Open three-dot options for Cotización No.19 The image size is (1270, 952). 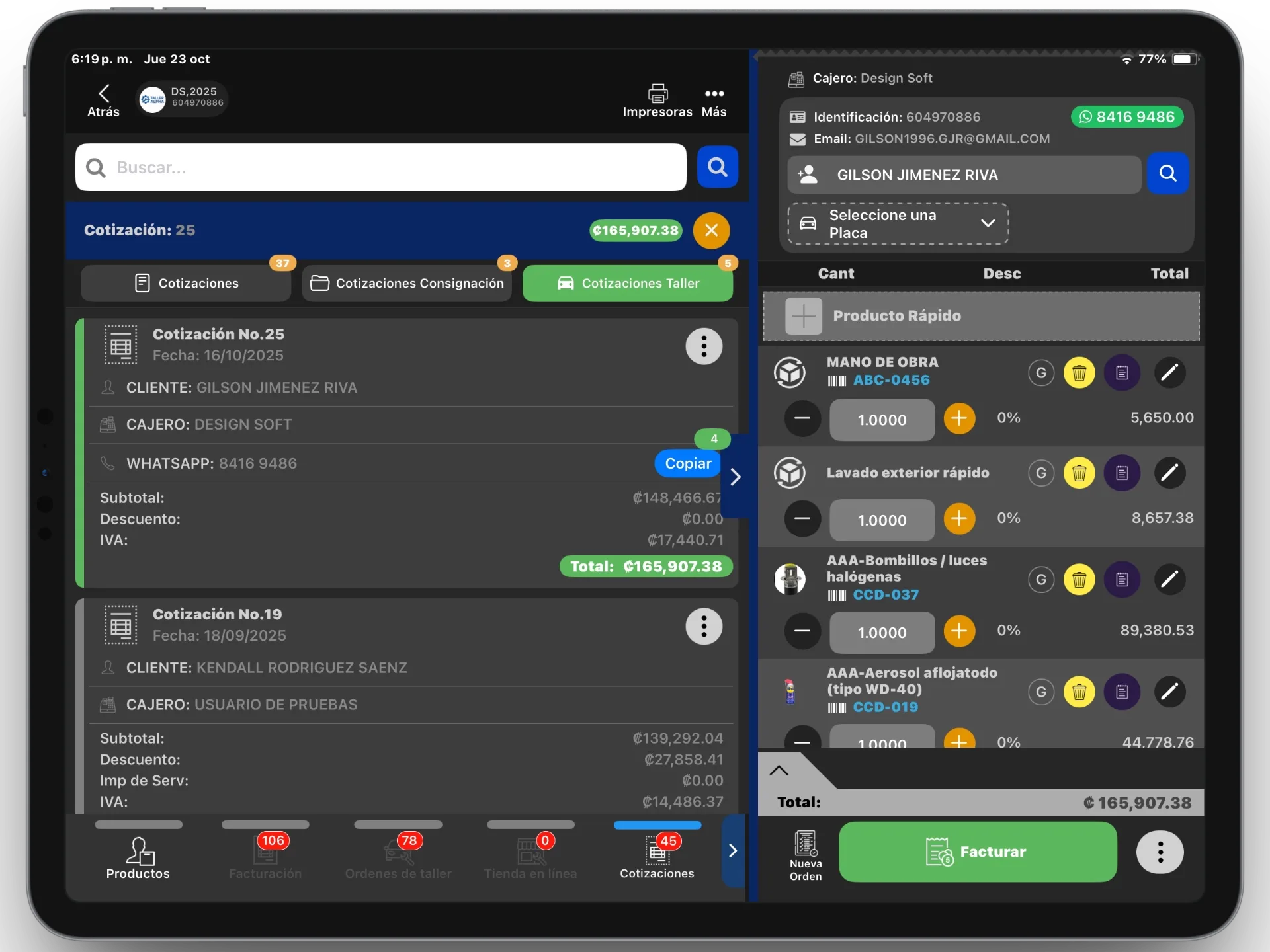pos(703,625)
